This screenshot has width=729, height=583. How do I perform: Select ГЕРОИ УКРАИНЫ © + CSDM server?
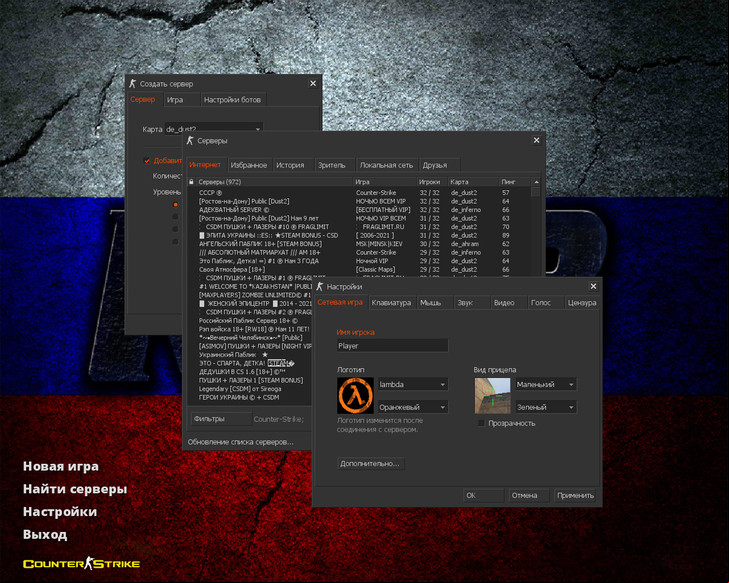coord(251,398)
